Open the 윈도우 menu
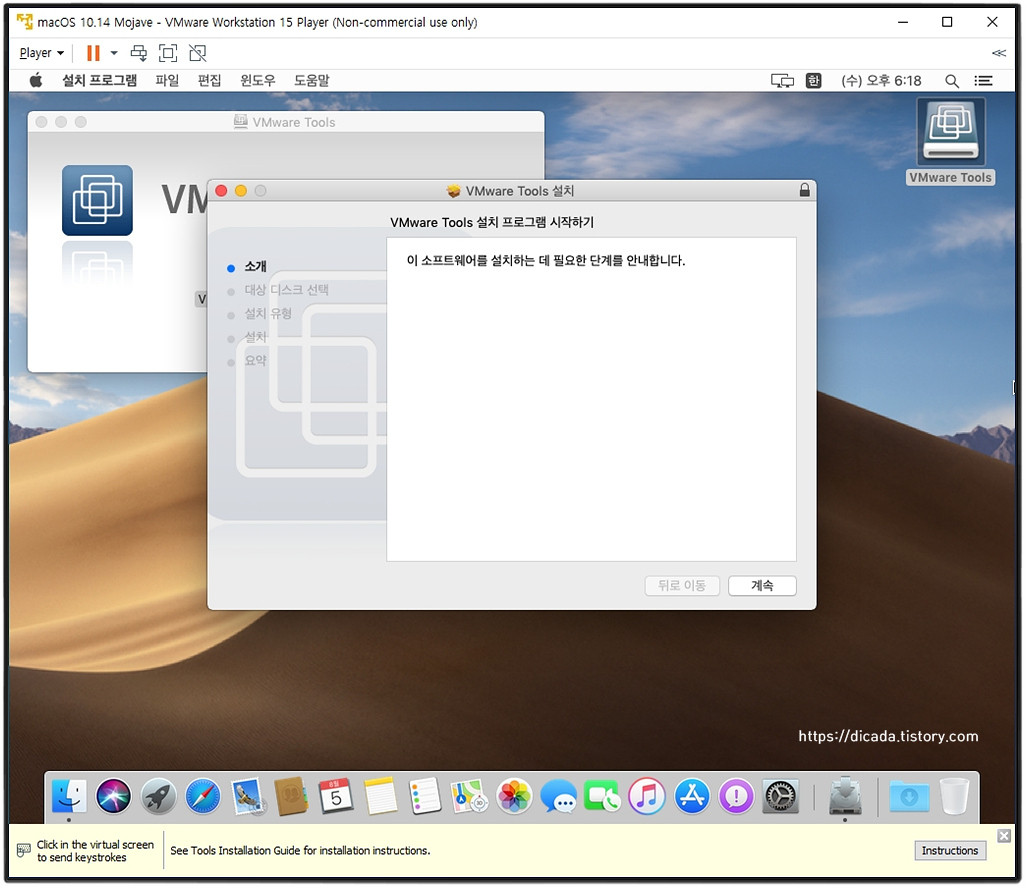This screenshot has width=1026, height=887. coord(258,80)
